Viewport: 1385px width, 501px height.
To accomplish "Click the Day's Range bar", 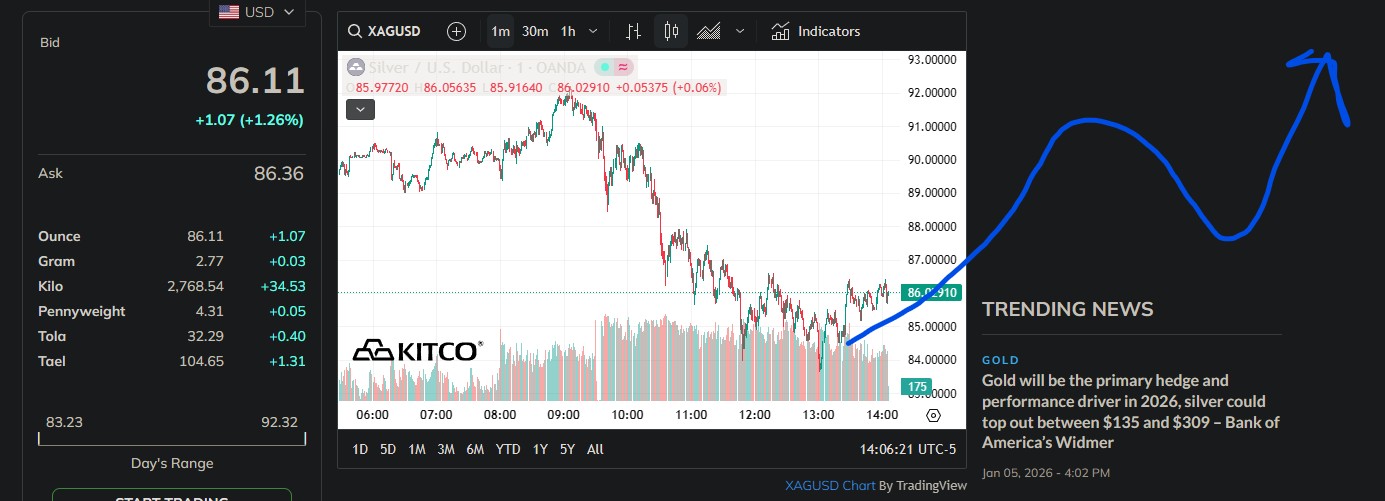I will tap(172, 439).
